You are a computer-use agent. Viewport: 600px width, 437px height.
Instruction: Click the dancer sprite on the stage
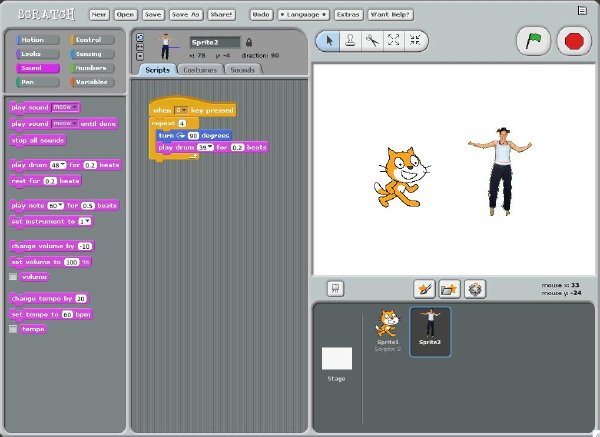pyautogui.click(x=500, y=171)
